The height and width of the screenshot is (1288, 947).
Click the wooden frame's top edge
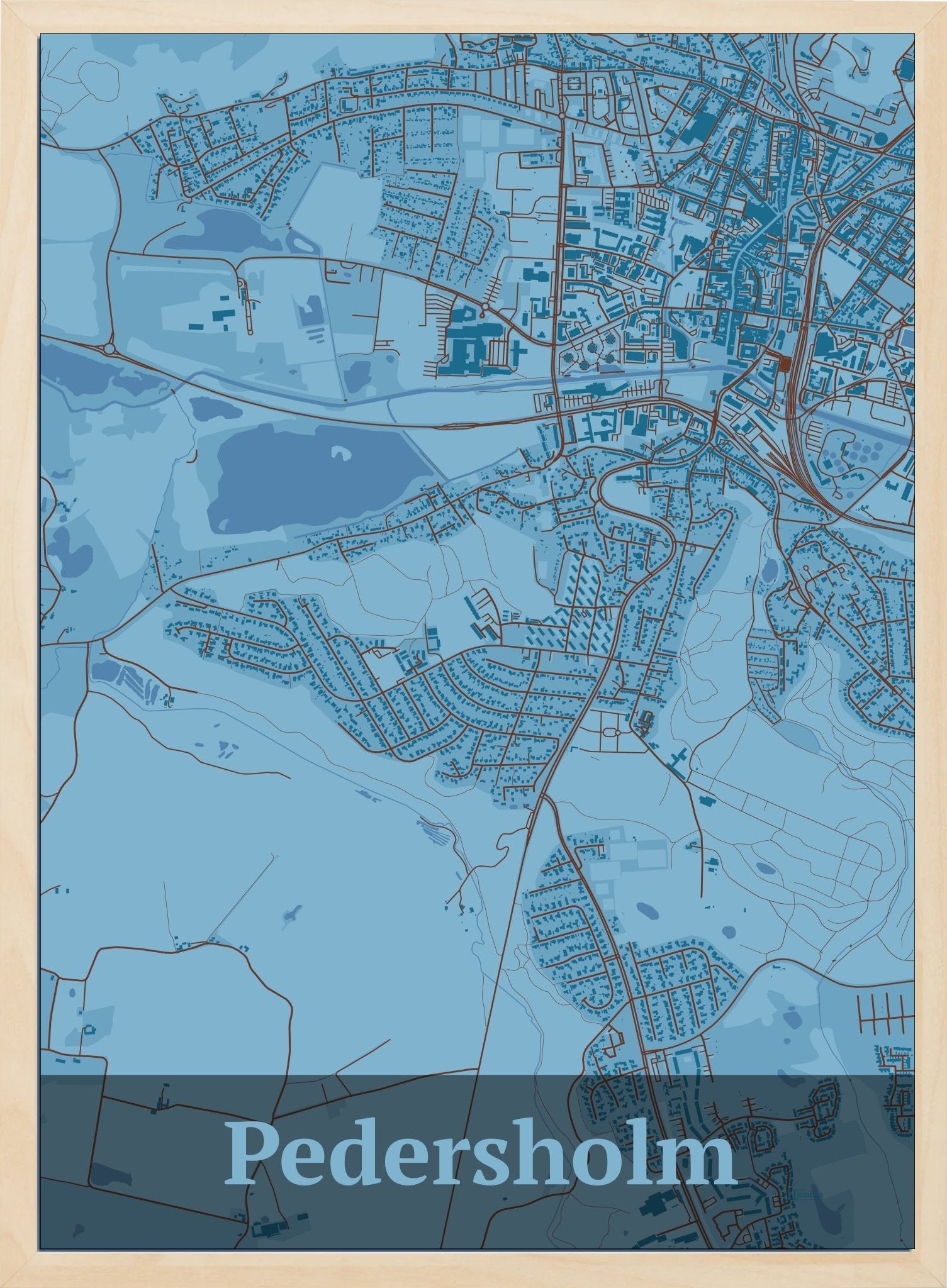click(473, 16)
